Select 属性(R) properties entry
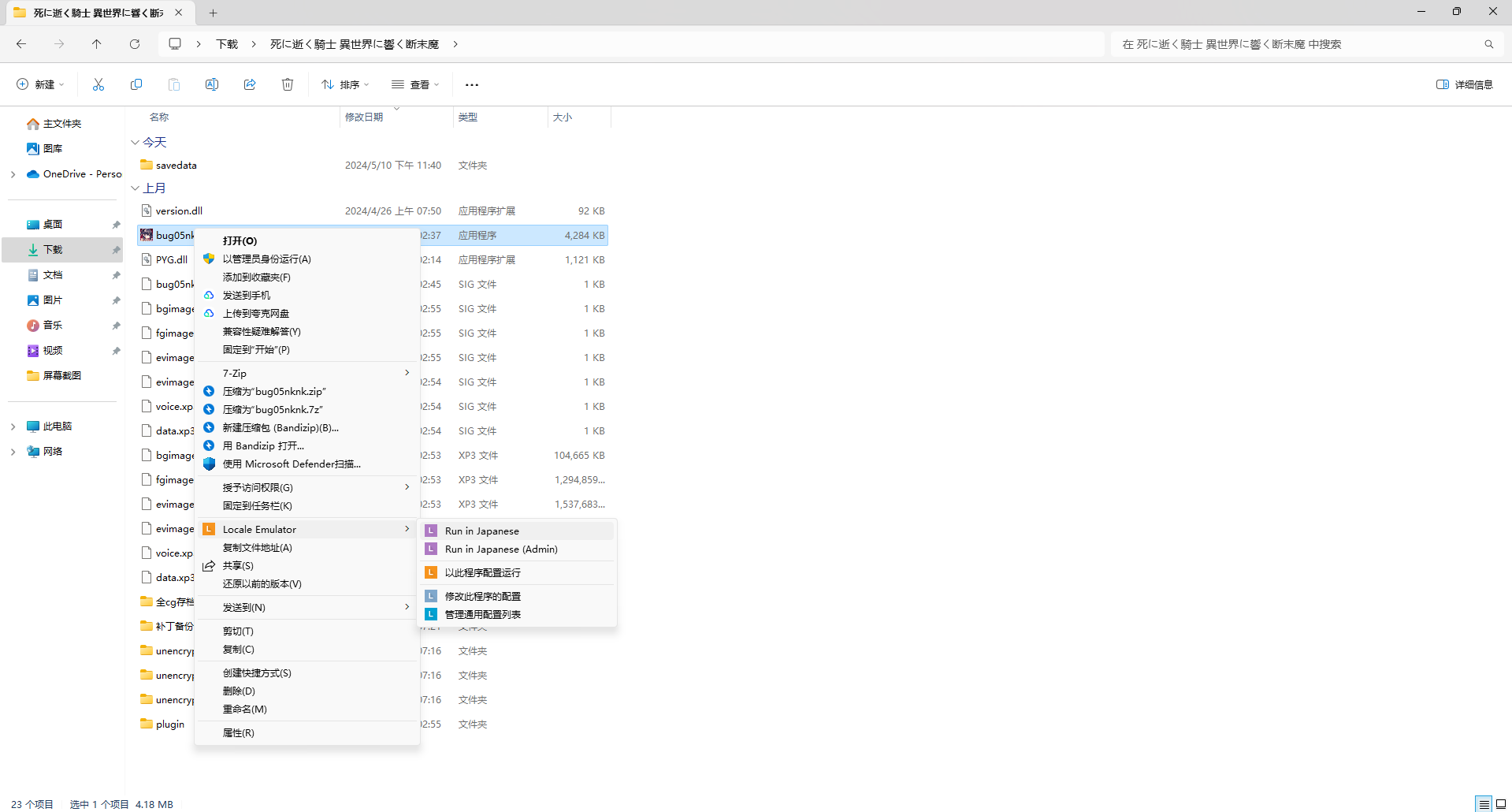Screen dimensions: 1512x812 tap(306, 732)
